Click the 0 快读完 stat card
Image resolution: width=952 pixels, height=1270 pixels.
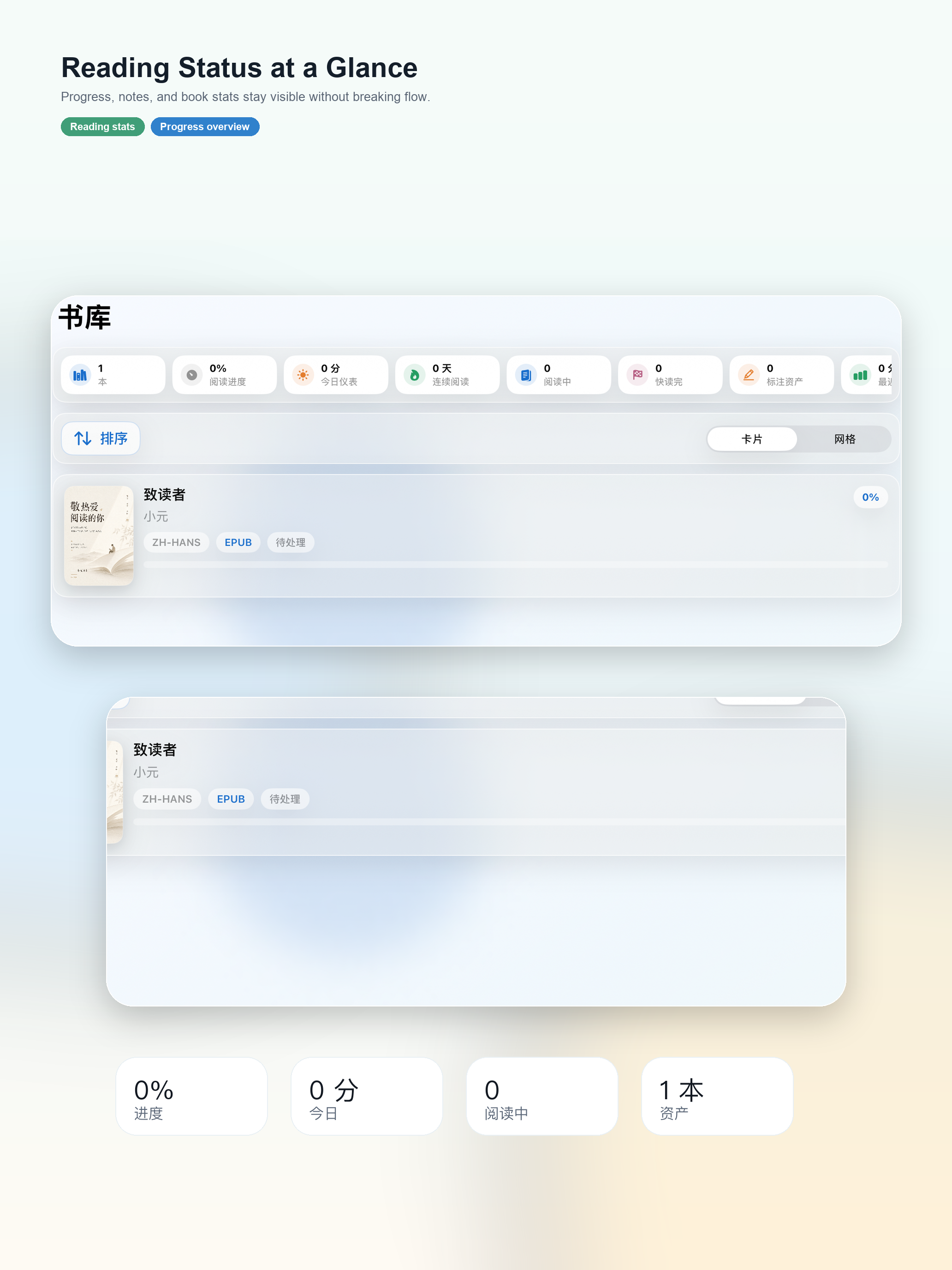tap(670, 375)
